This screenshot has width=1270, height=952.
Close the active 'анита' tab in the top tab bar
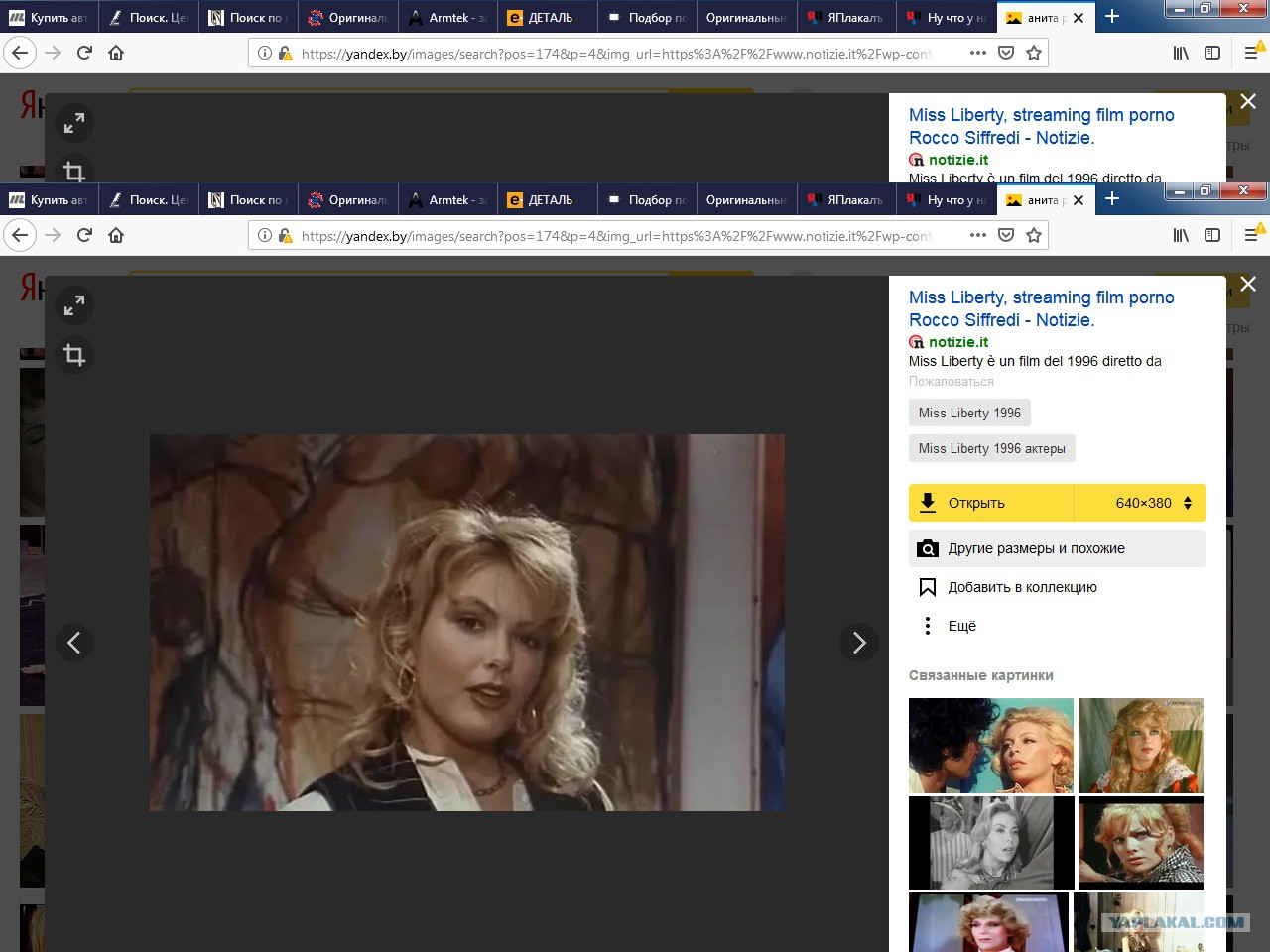pos(1079,18)
